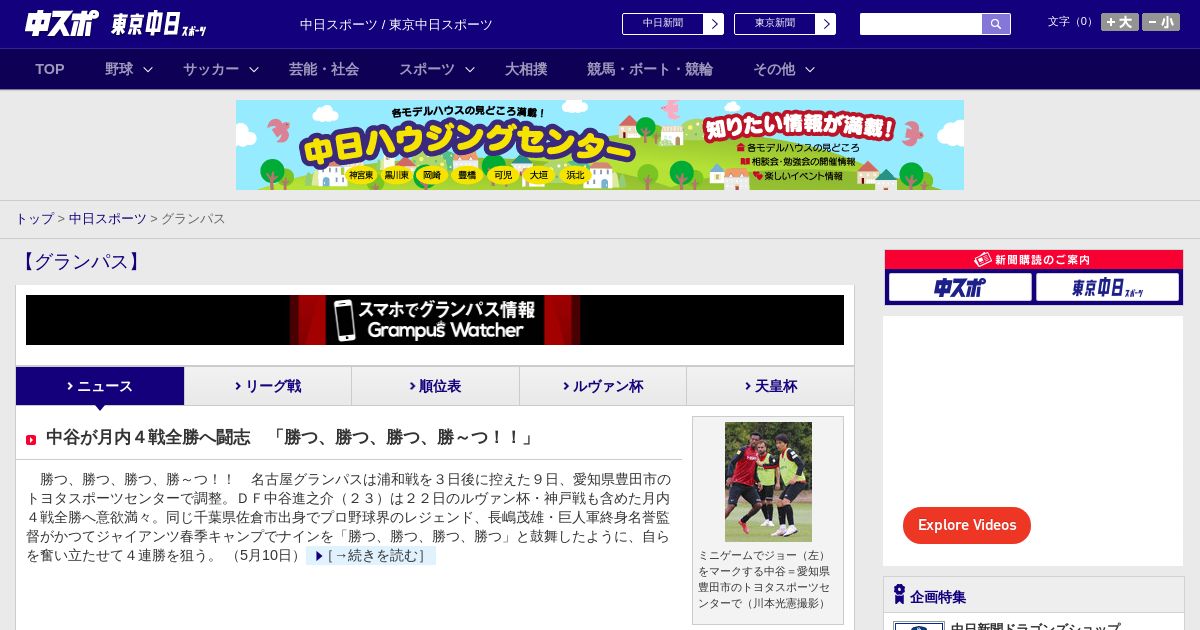Expand the その他 navigation menu
The width and height of the screenshot is (1200, 630).
pos(784,69)
